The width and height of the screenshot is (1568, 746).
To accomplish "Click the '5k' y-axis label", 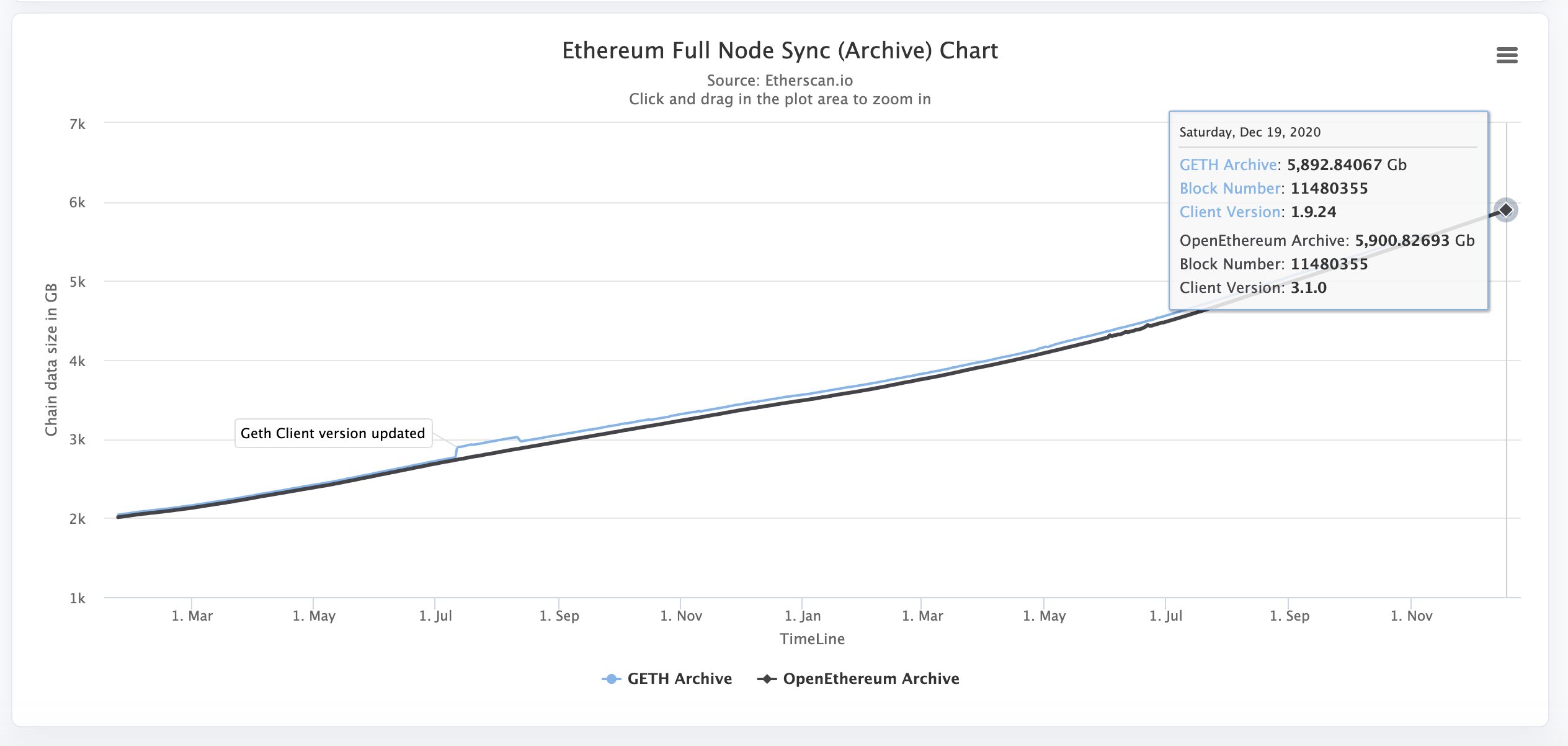I will click(78, 282).
